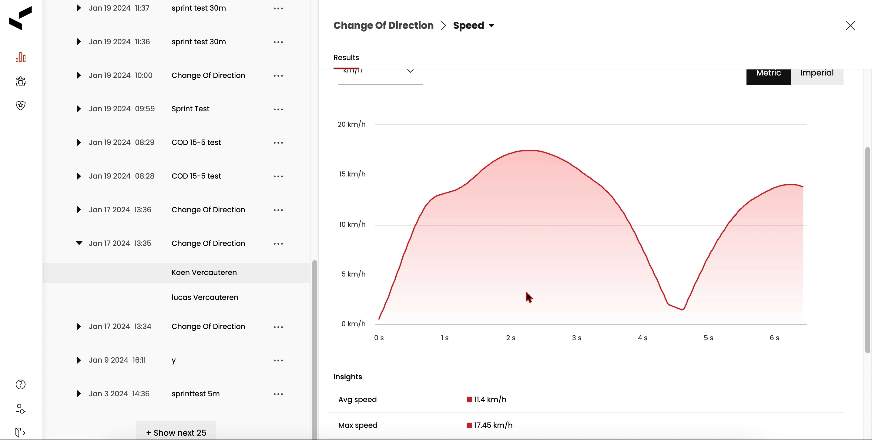
Task: Click the Insights section label
Action: pyautogui.click(x=348, y=377)
